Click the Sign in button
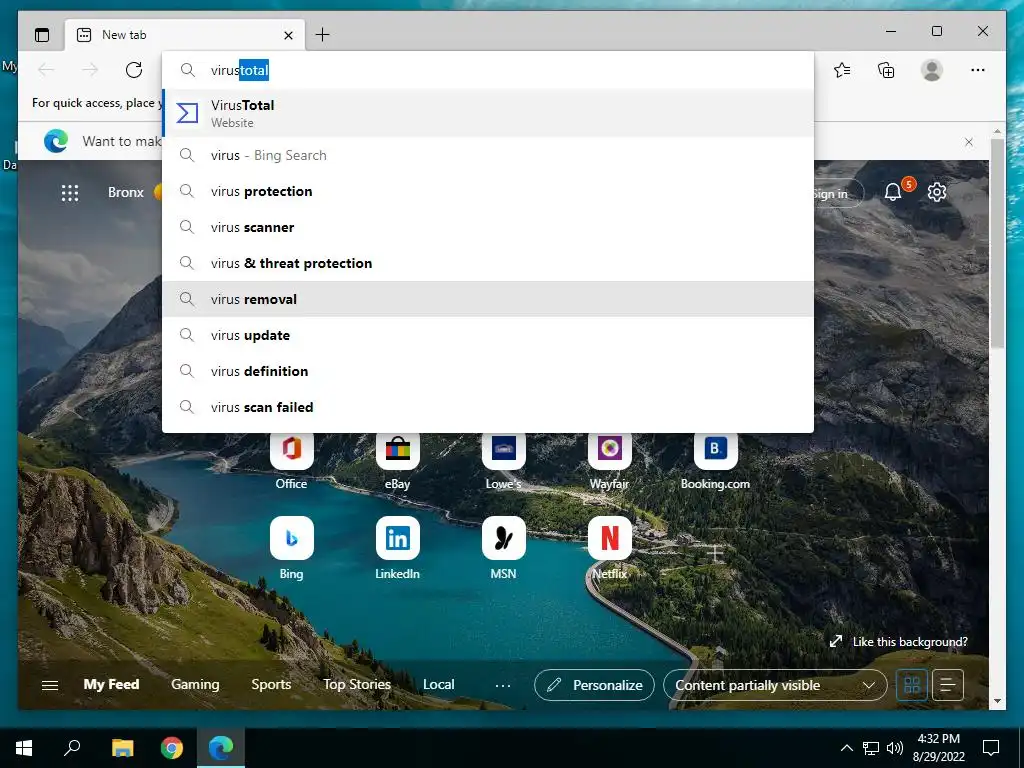Image resolution: width=1024 pixels, height=768 pixels. [x=837, y=193]
